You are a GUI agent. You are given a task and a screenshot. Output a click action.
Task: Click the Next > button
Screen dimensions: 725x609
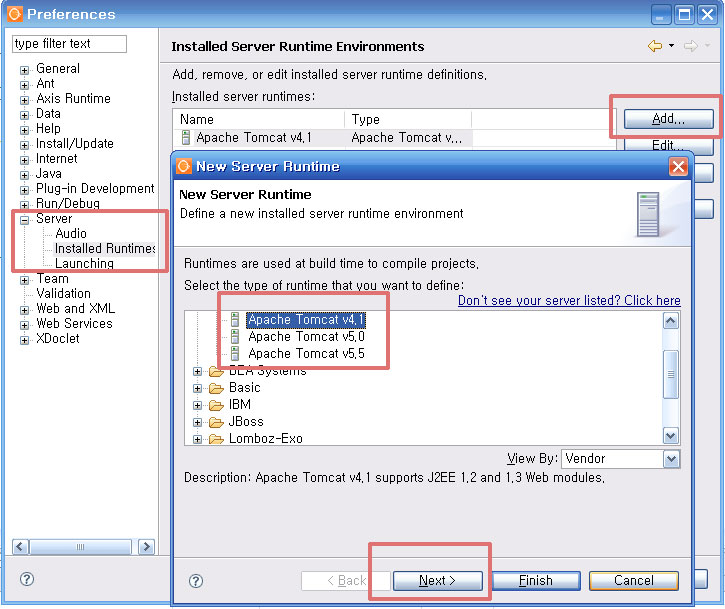tap(437, 580)
